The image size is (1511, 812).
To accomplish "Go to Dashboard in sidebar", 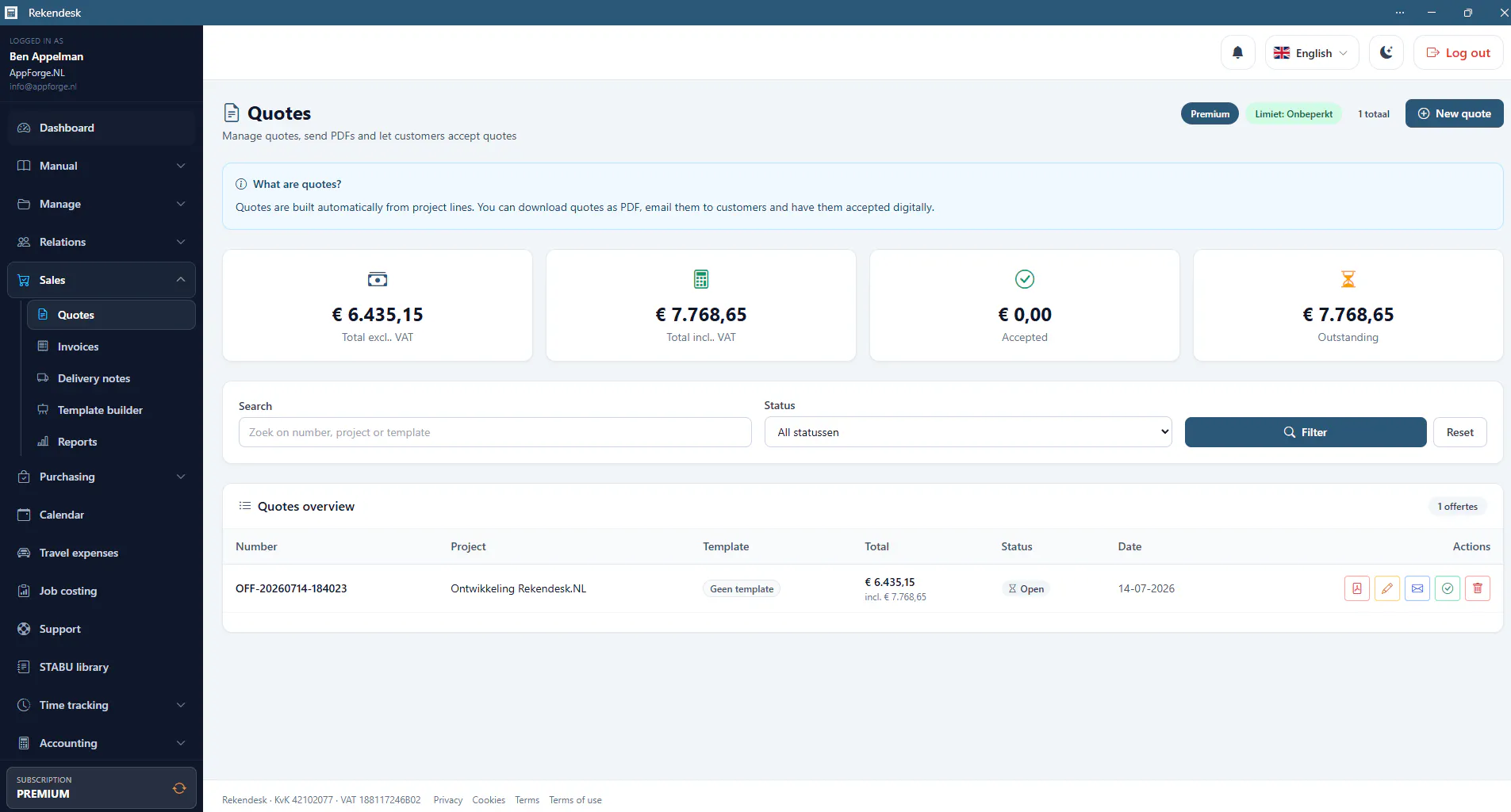I will pos(102,128).
